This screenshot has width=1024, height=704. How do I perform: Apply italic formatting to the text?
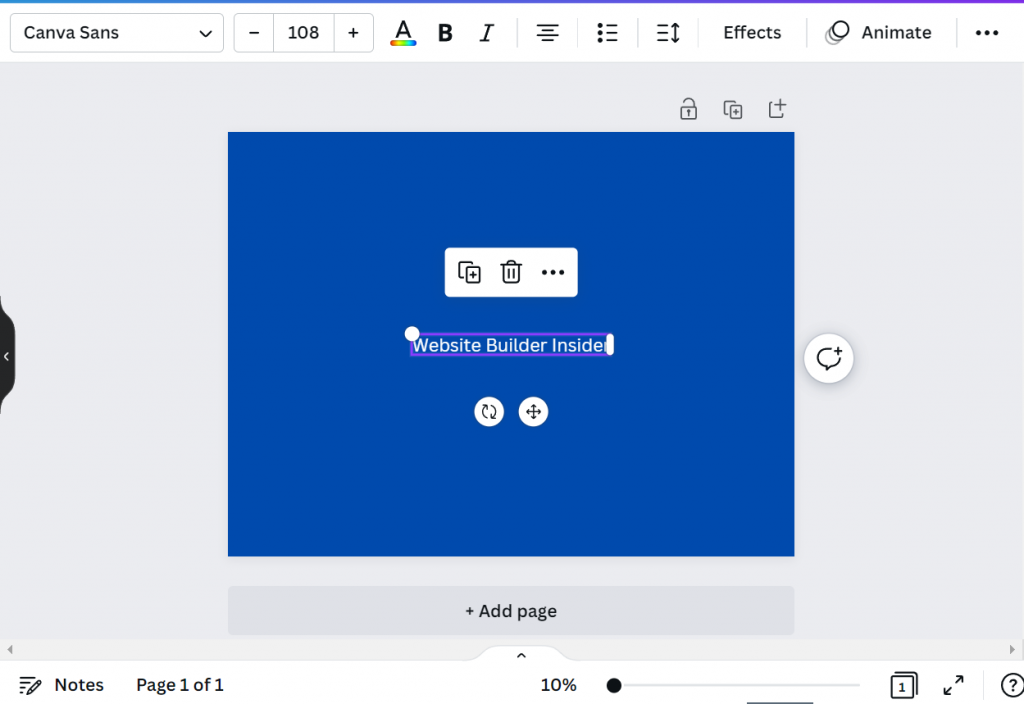click(x=486, y=32)
